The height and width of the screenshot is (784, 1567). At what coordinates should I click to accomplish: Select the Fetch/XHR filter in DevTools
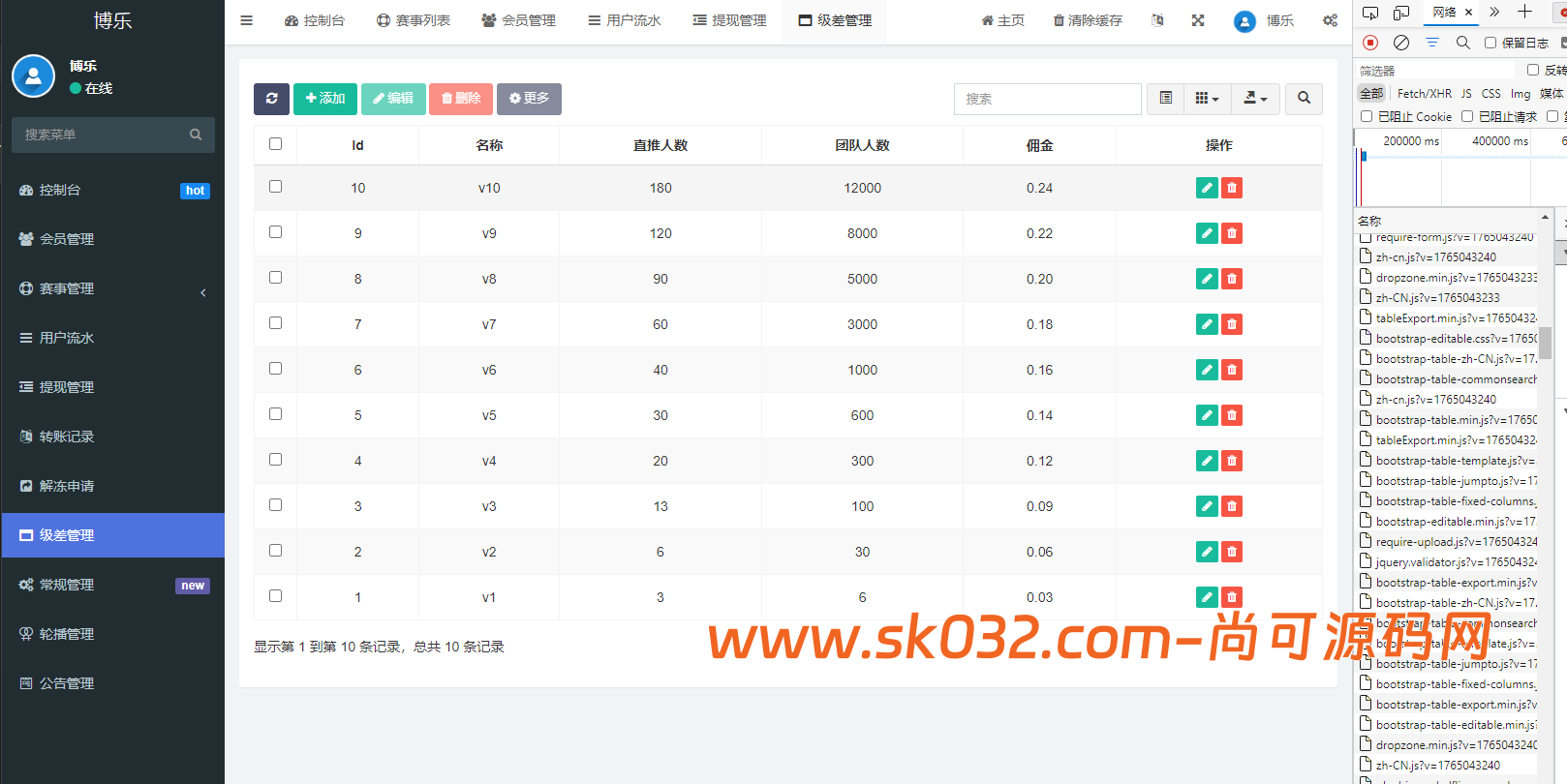tap(1424, 94)
